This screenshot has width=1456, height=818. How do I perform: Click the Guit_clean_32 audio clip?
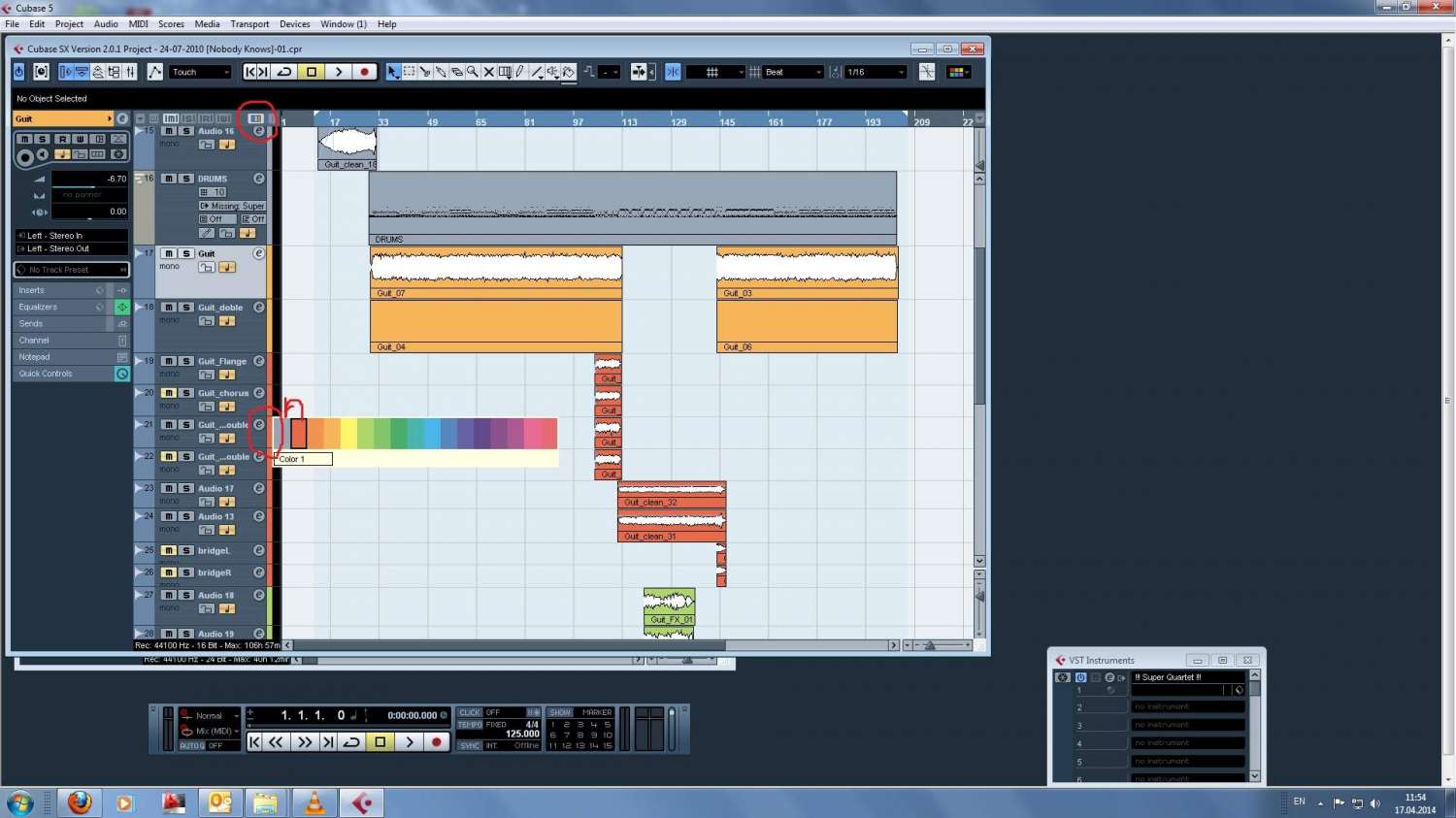(672, 495)
